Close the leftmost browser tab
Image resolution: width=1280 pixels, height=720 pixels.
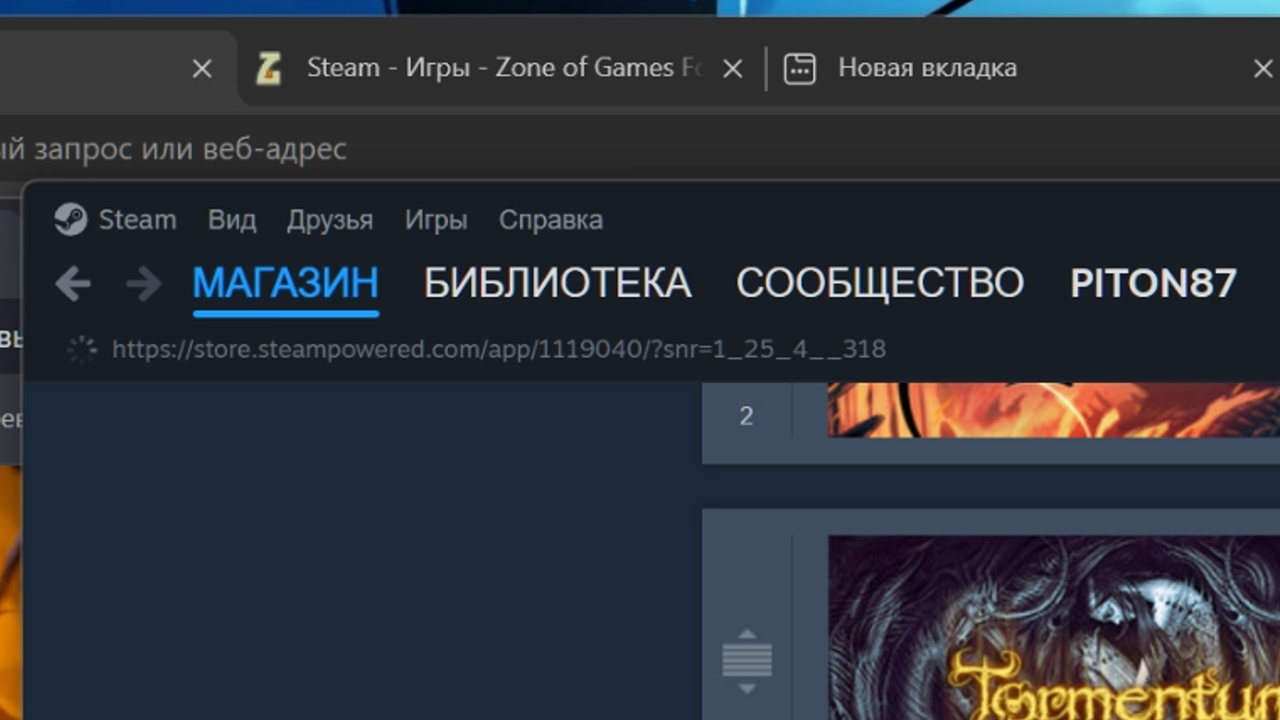[202, 68]
